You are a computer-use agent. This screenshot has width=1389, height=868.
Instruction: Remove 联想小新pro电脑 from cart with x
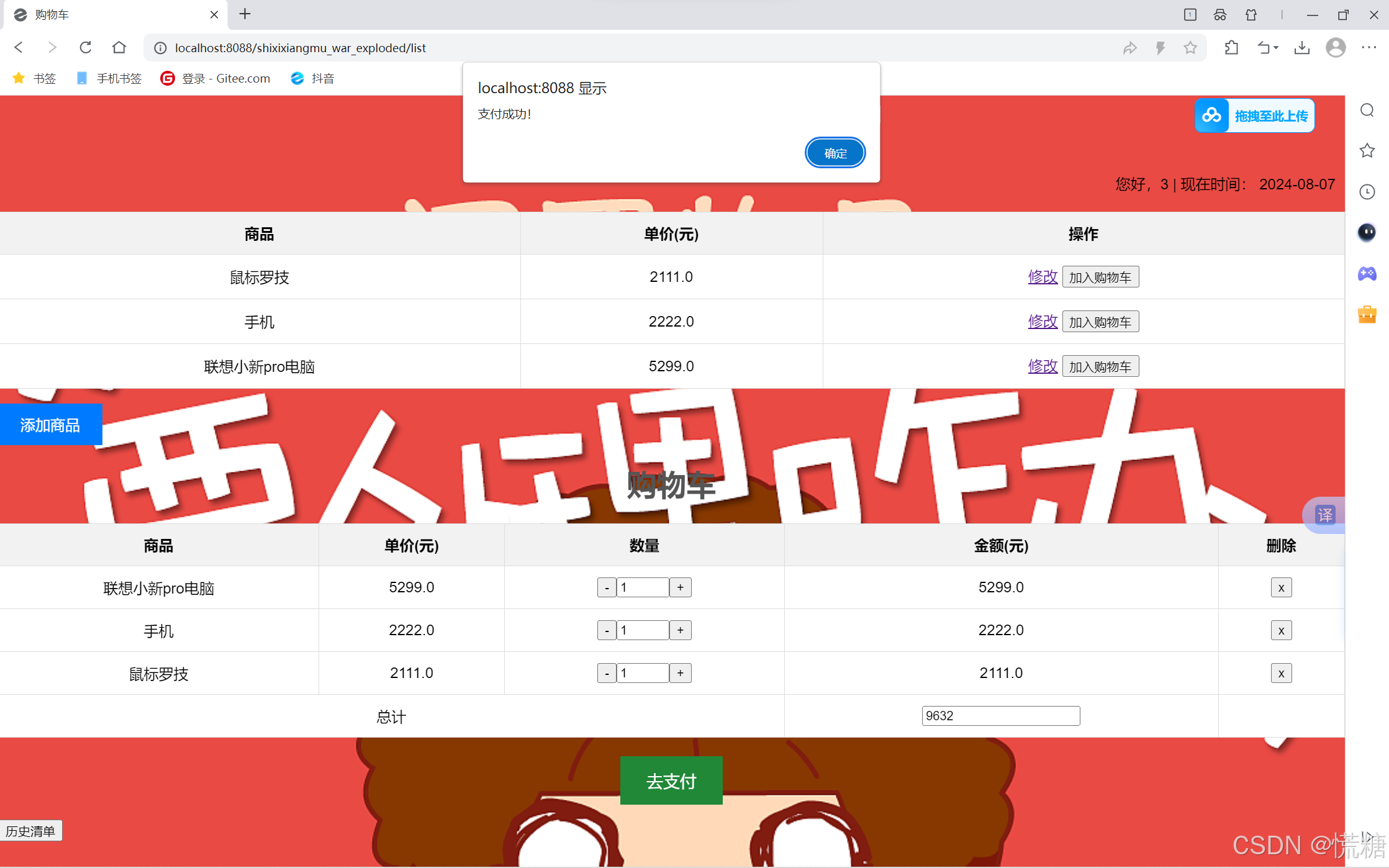[x=1281, y=587]
